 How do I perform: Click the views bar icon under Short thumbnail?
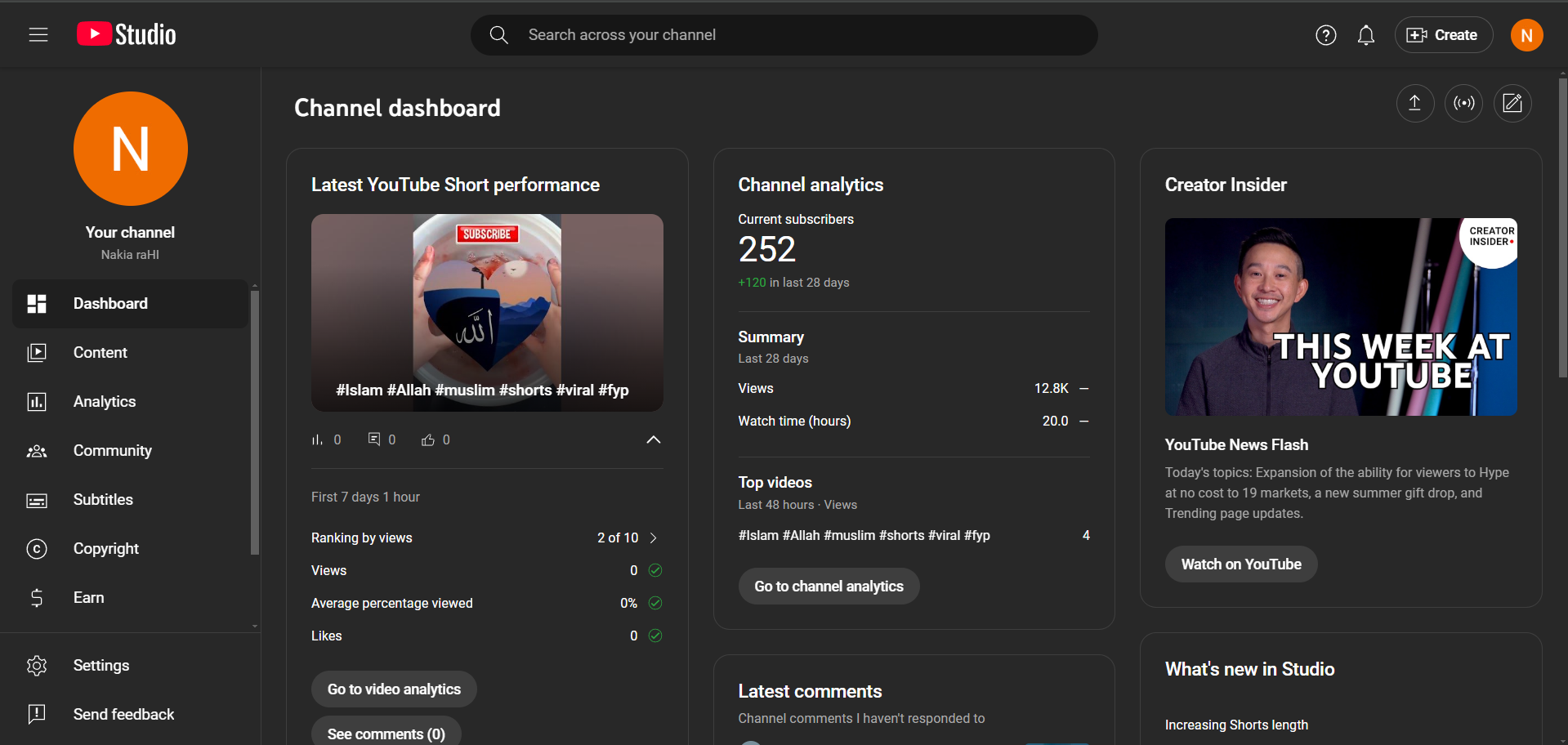317,439
